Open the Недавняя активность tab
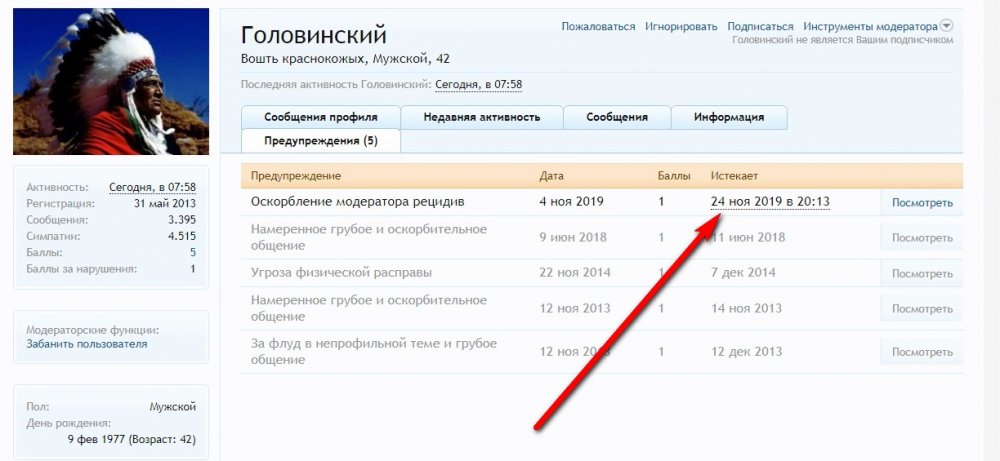 (x=481, y=117)
